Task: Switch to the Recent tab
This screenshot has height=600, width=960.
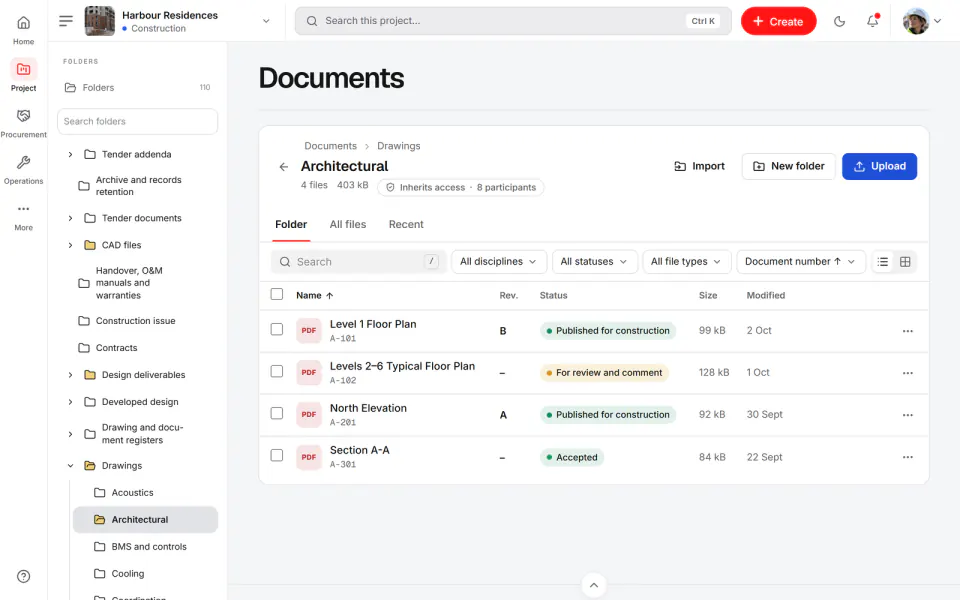Action: [x=406, y=225]
